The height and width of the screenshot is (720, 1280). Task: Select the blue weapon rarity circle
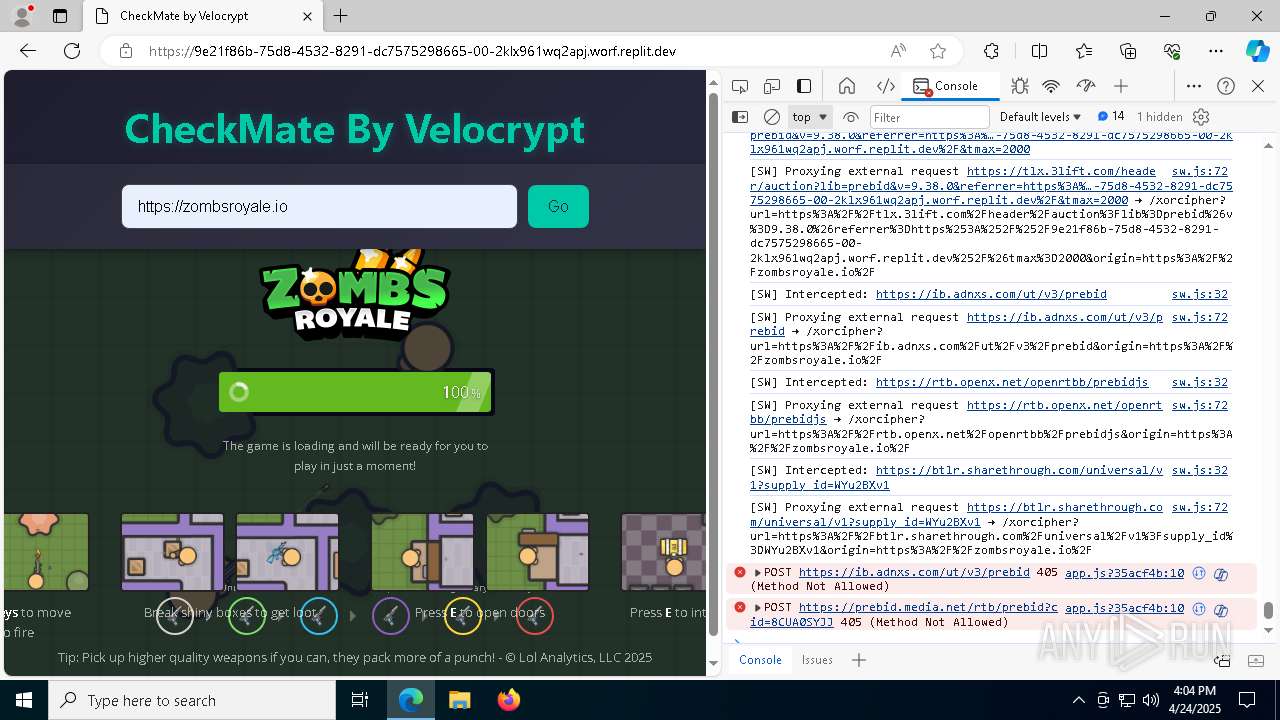point(319,615)
